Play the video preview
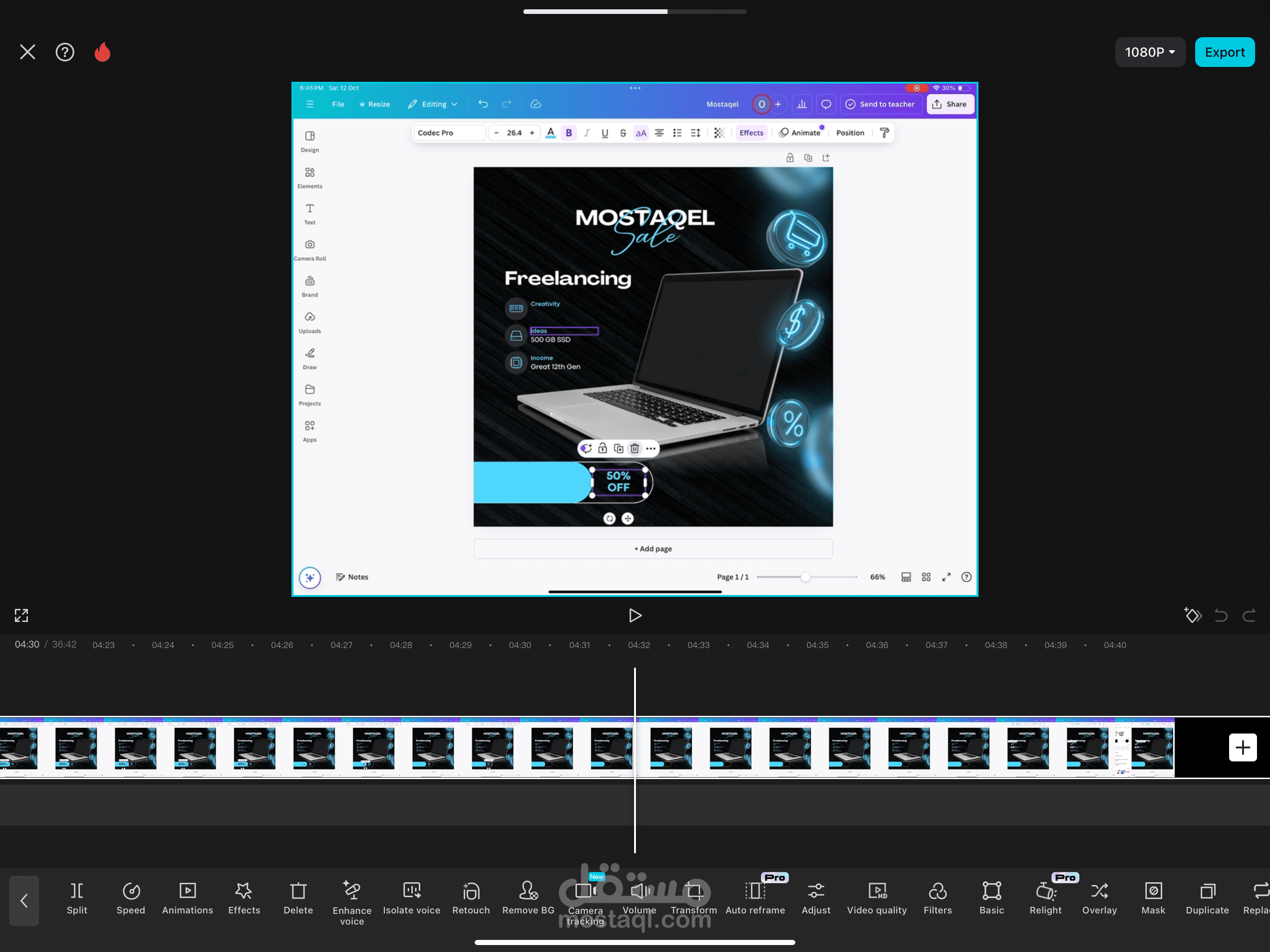This screenshot has height=952, width=1270. tap(635, 615)
